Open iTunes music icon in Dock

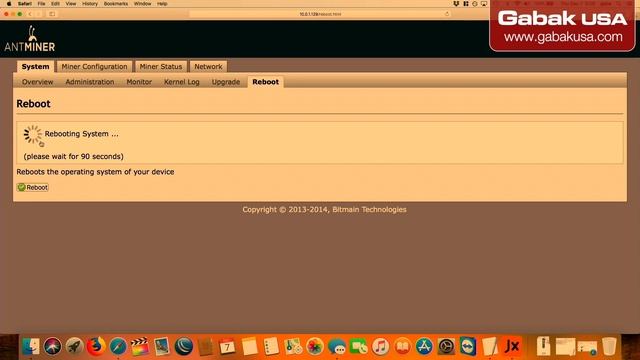point(380,347)
